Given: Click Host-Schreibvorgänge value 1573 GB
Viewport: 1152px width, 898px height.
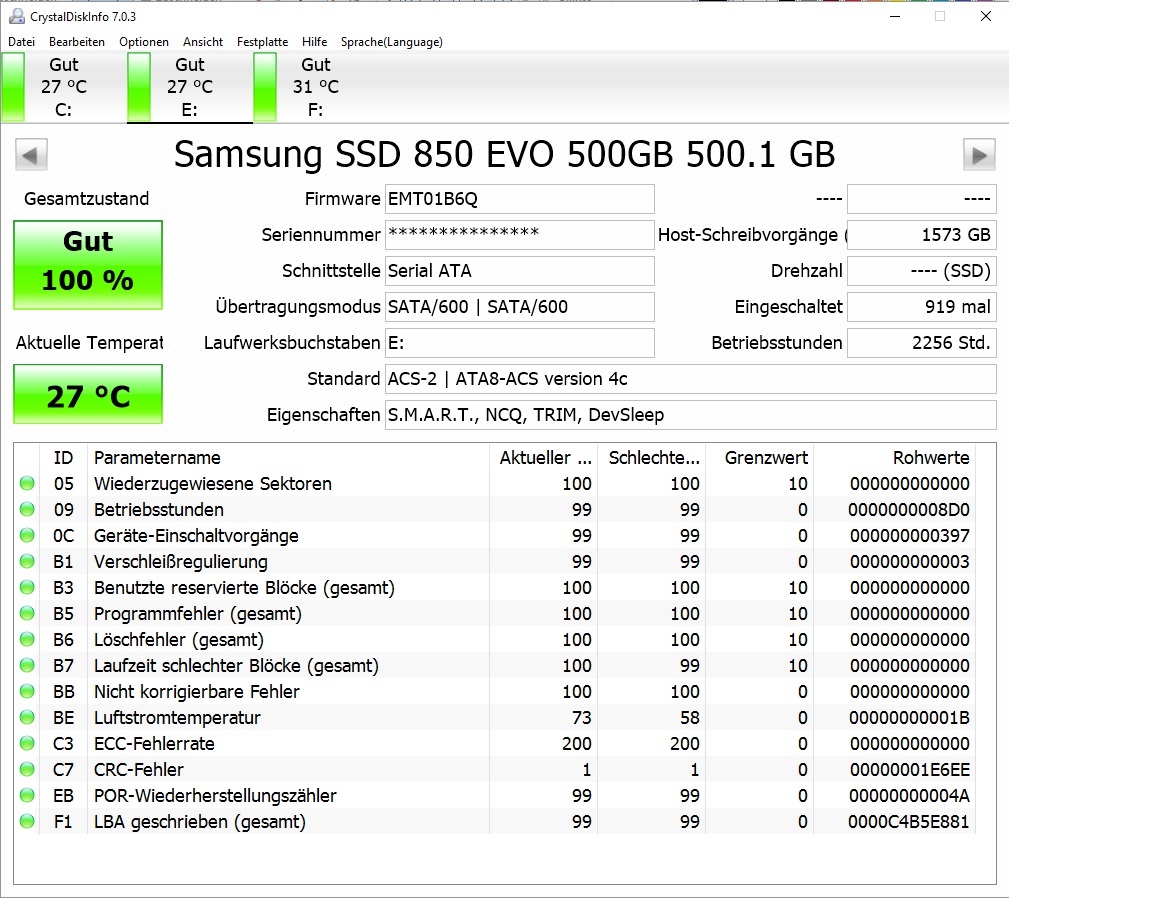Looking at the screenshot, I should coord(922,235).
